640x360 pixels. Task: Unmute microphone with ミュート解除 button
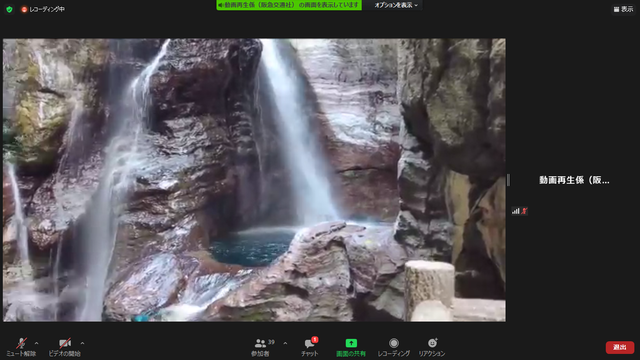[x=21, y=347]
